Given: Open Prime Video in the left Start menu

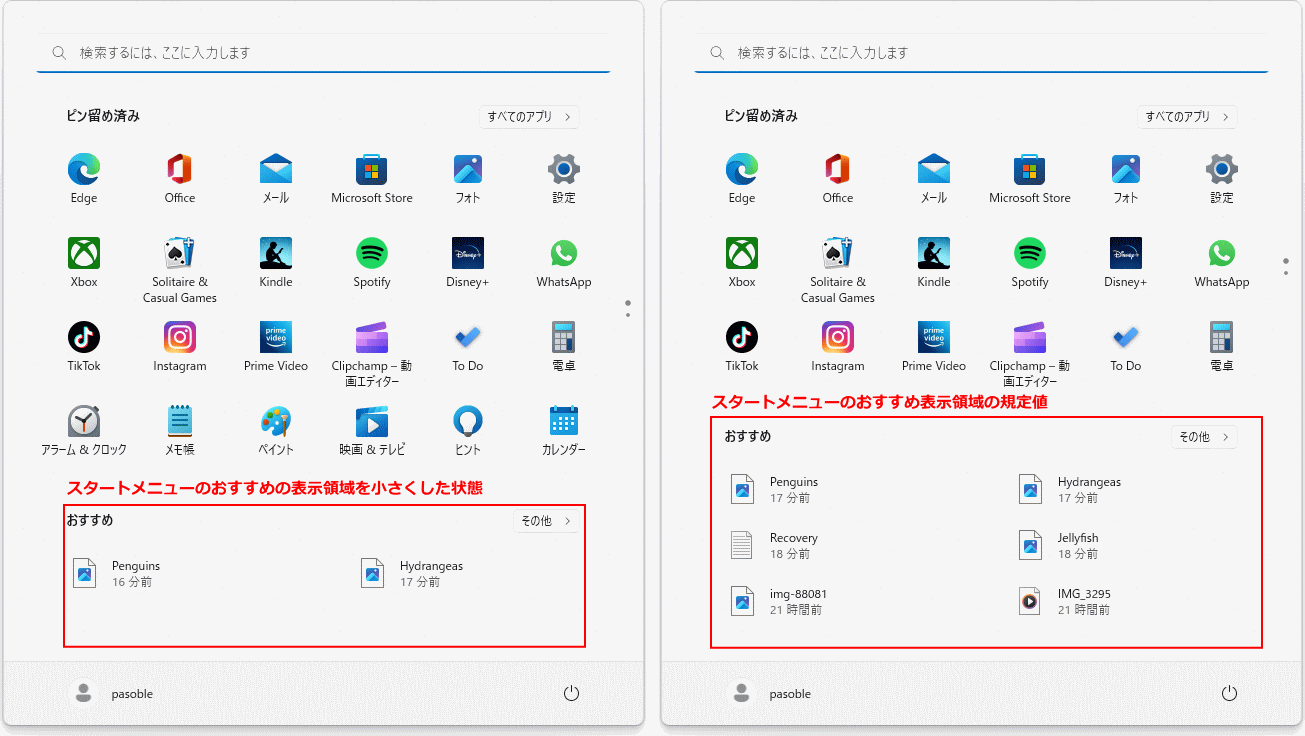Looking at the screenshot, I should tap(276, 347).
